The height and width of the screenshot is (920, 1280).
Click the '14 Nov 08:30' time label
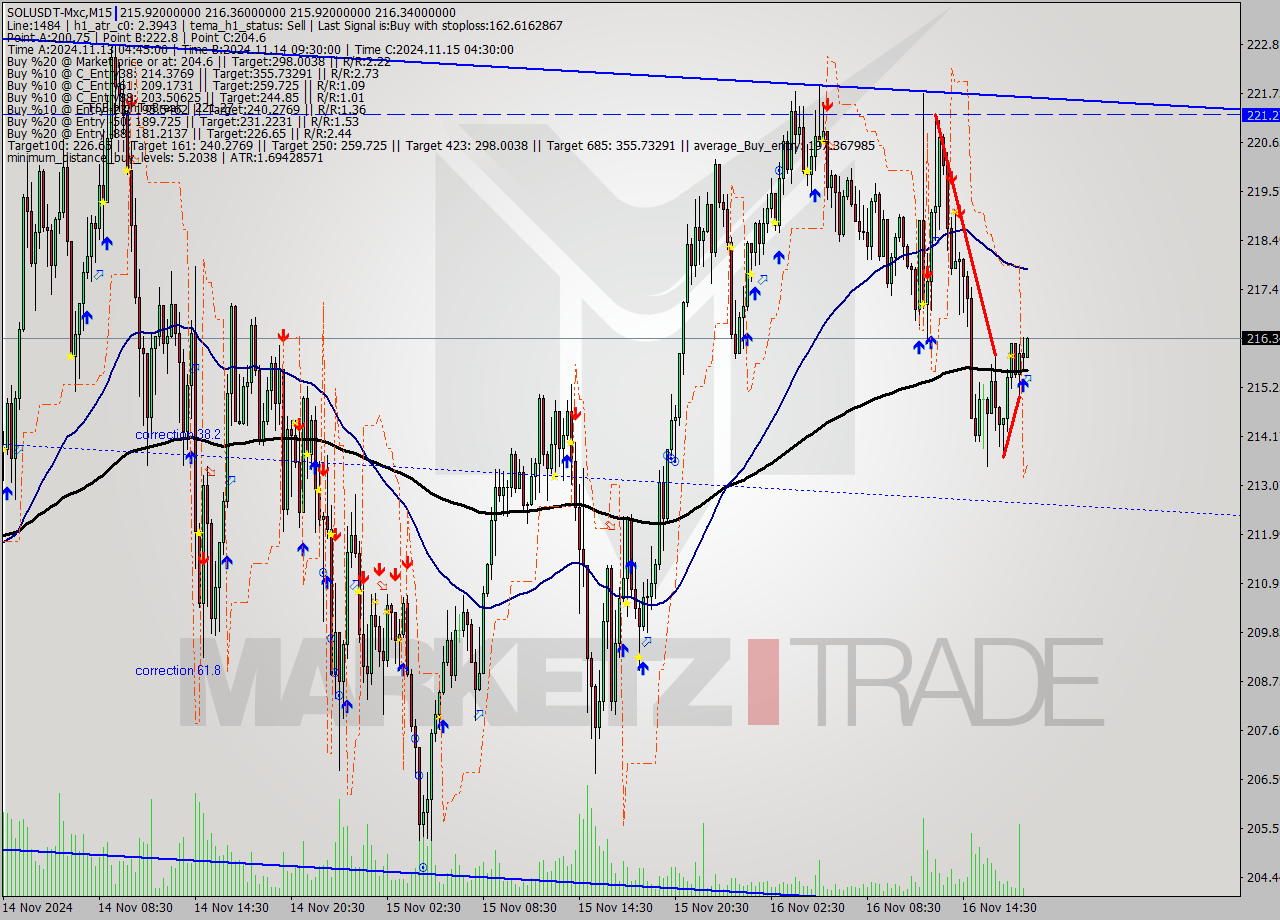tap(135, 907)
